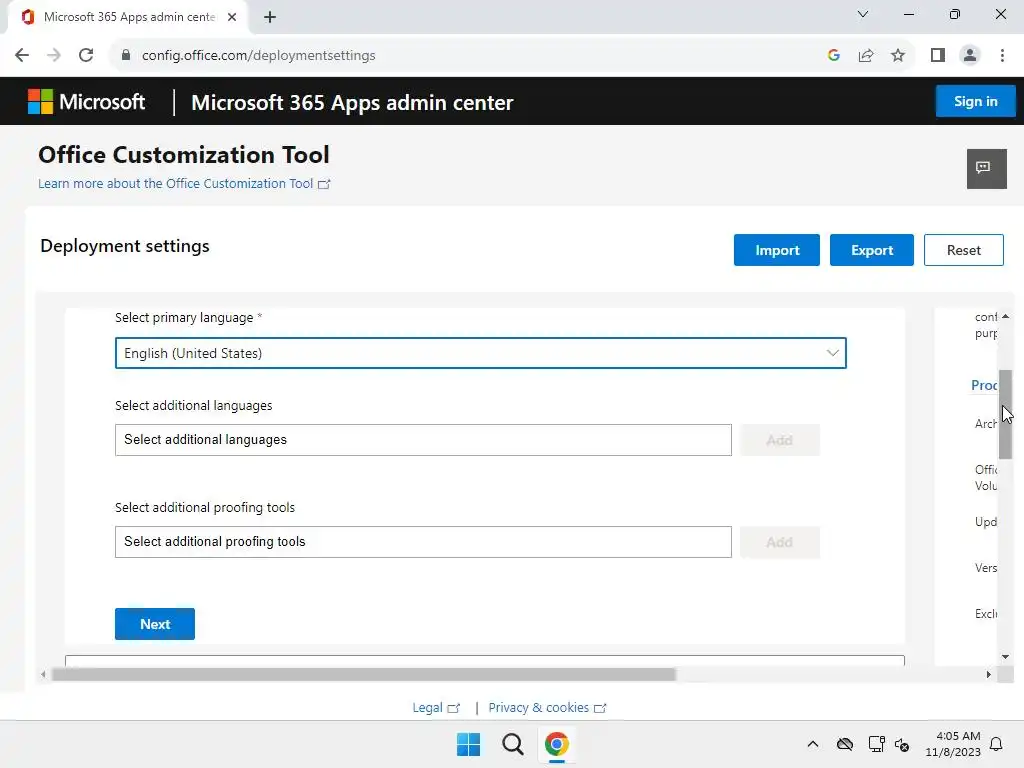Bookmark this page with the star icon
The height and width of the screenshot is (768, 1024).
coord(898,56)
